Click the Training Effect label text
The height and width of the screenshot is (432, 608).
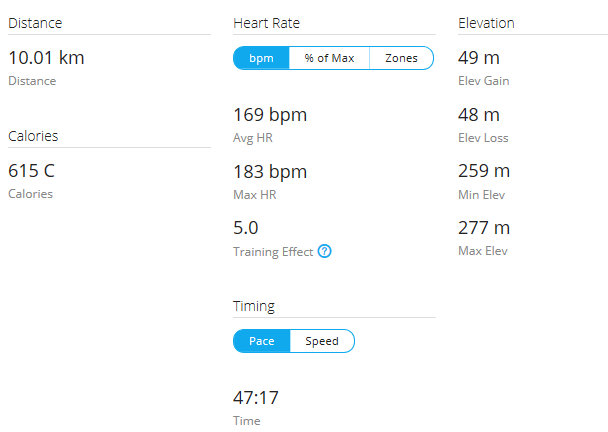[x=273, y=252]
